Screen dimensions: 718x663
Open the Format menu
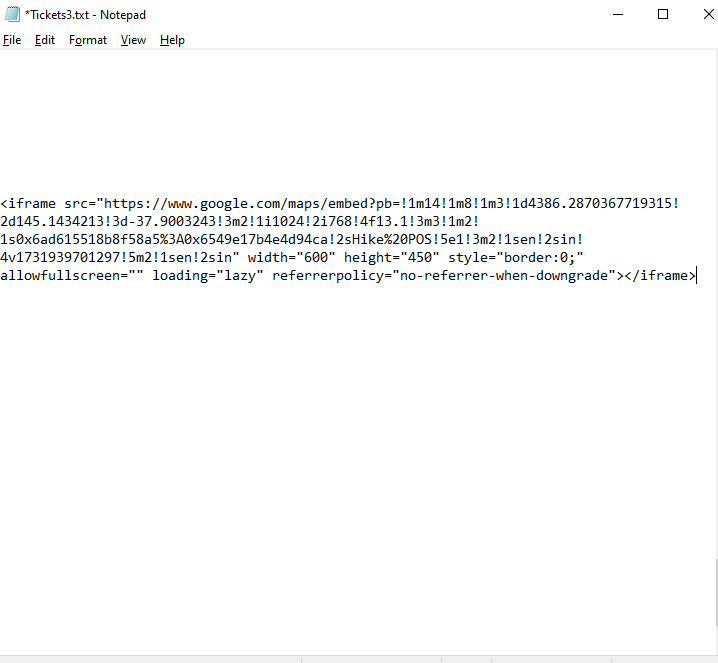pos(88,40)
